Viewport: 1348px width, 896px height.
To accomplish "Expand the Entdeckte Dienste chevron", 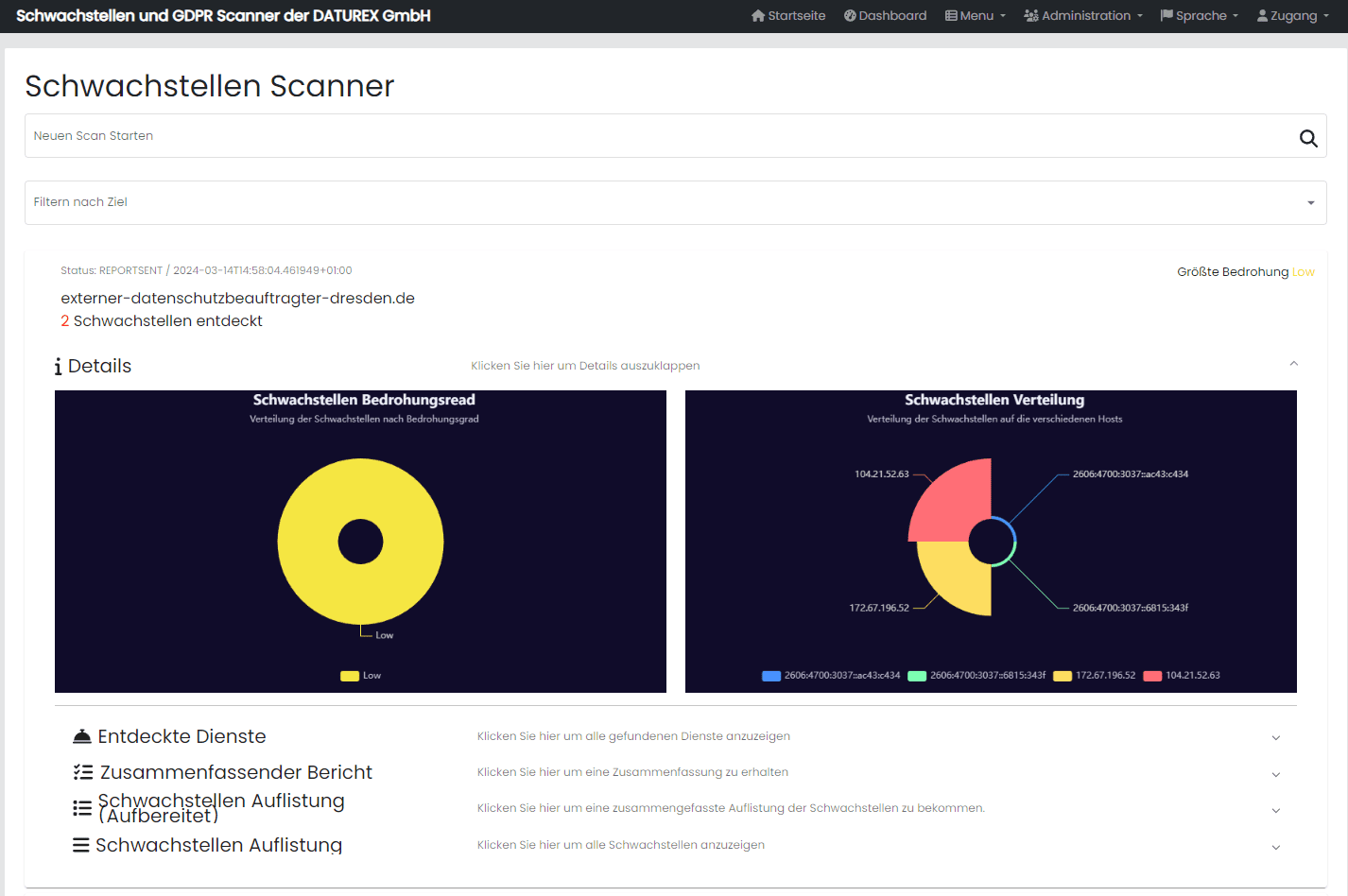I will pyautogui.click(x=1275, y=737).
